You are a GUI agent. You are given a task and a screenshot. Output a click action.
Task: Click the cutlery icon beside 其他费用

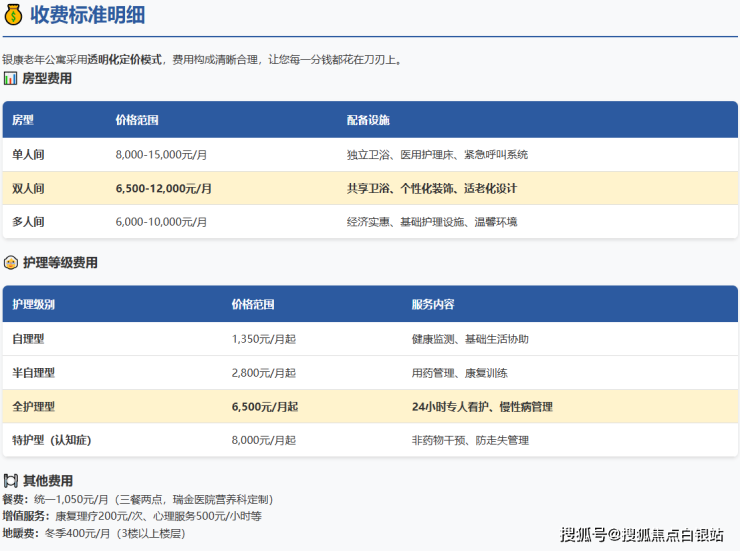tap(10, 480)
